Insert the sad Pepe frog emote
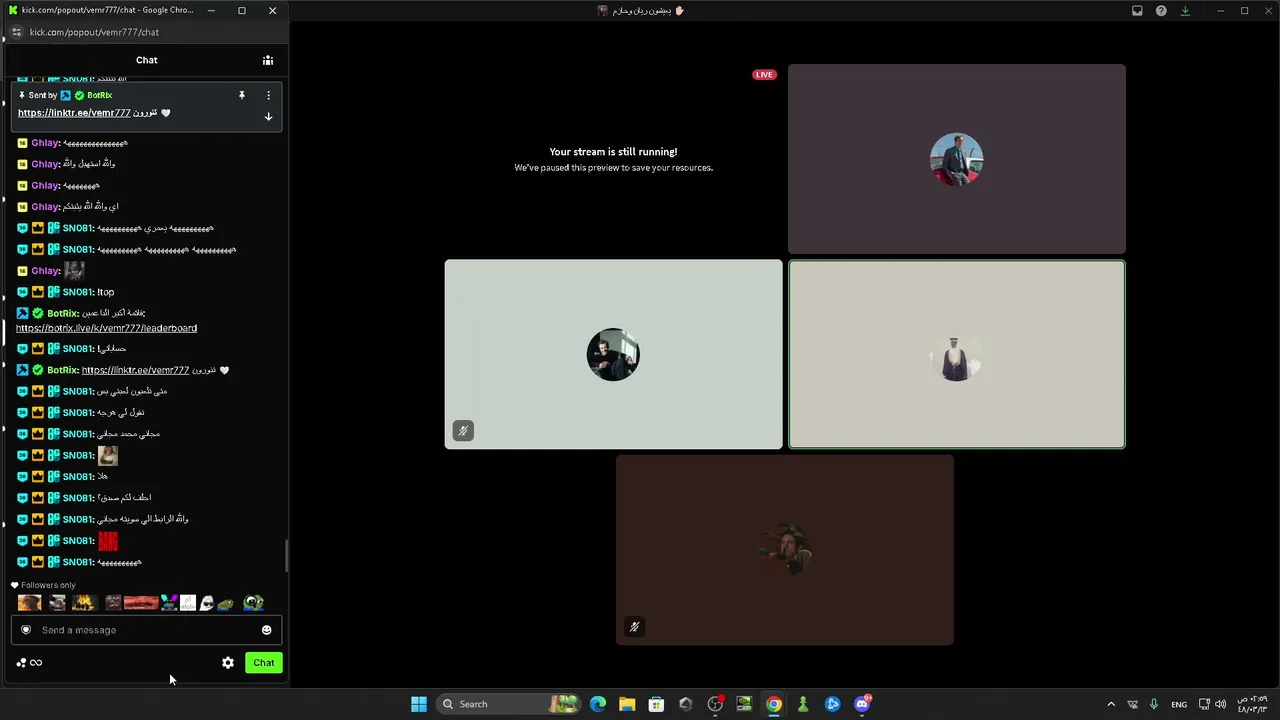Viewport: 1280px width, 720px height. click(x=226, y=603)
